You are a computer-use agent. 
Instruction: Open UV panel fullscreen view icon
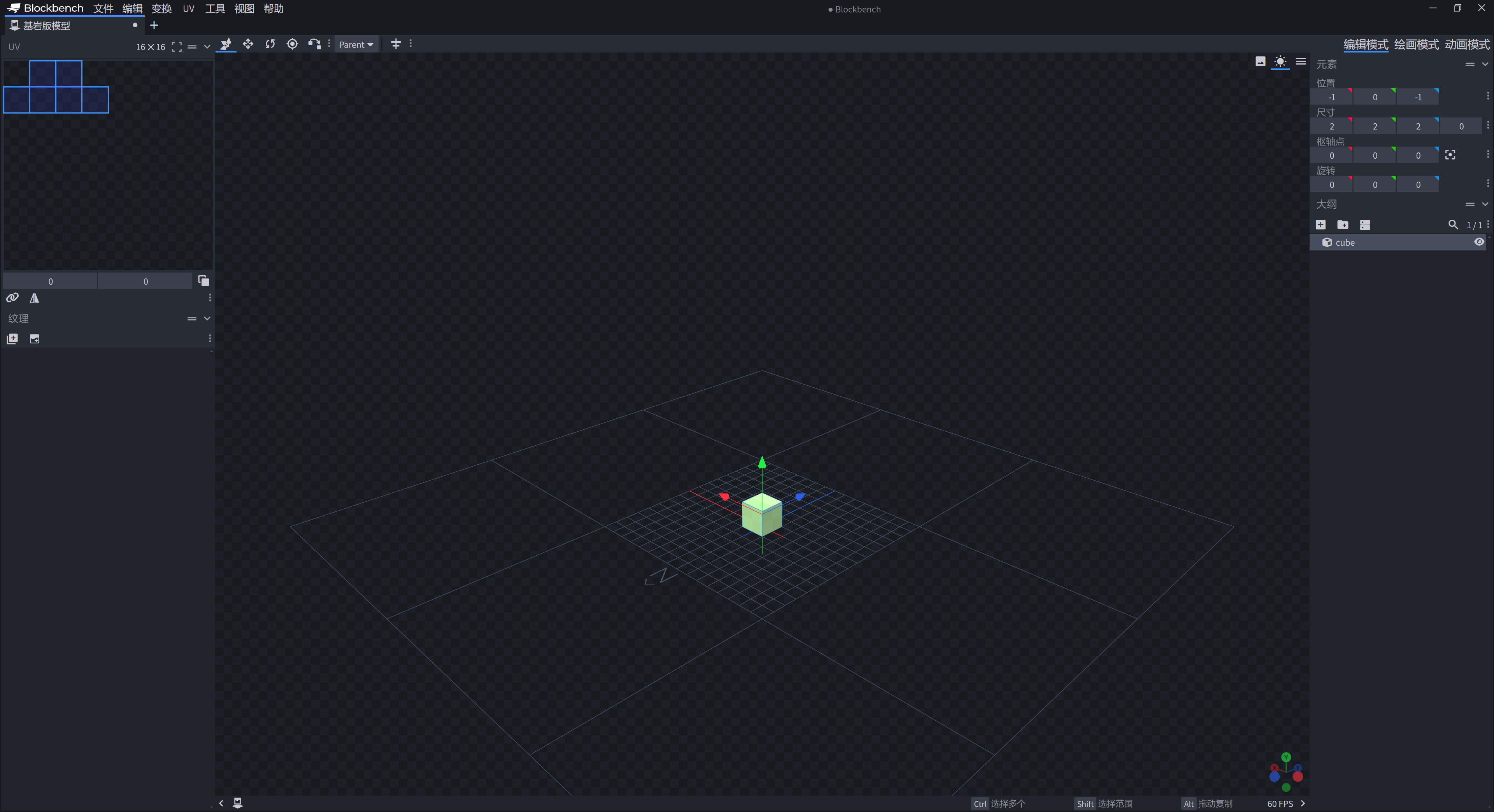[177, 47]
